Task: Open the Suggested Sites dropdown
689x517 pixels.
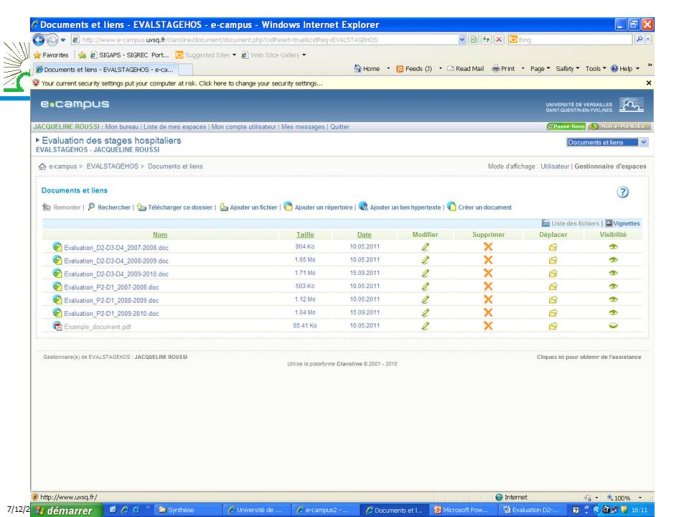Action: click(x=234, y=55)
